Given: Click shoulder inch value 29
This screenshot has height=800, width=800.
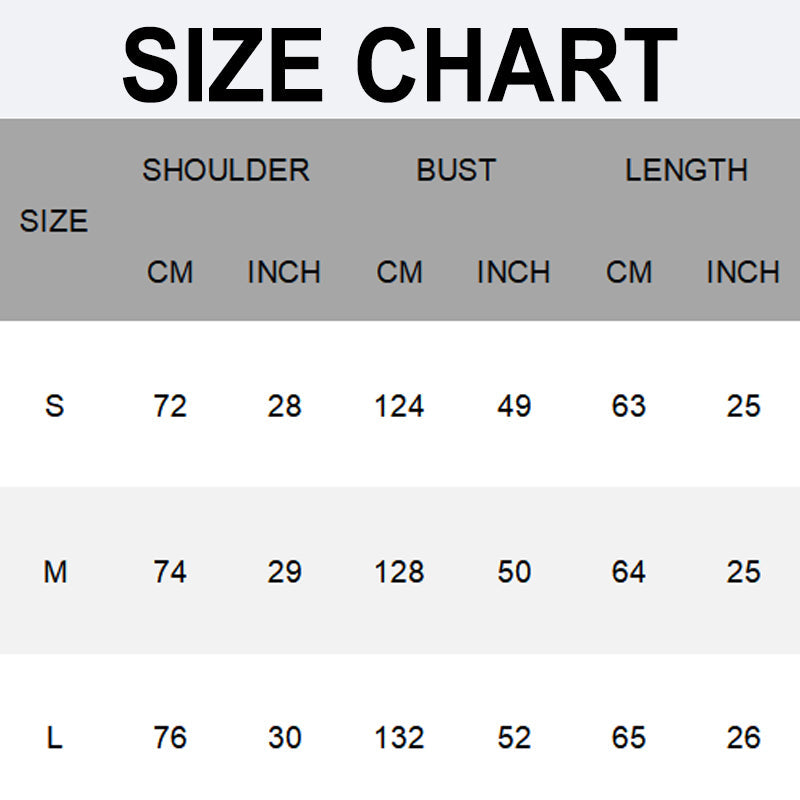Looking at the screenshot, I should [285, 571].
